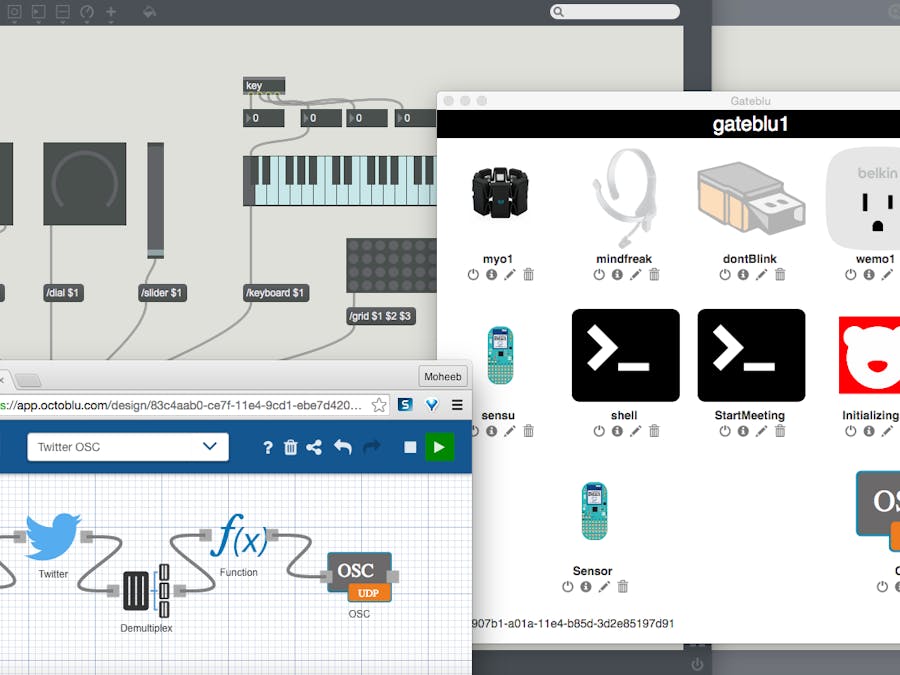Edit the Sensor device
This screenshot has height=675, width=900.
coord(604,587)
